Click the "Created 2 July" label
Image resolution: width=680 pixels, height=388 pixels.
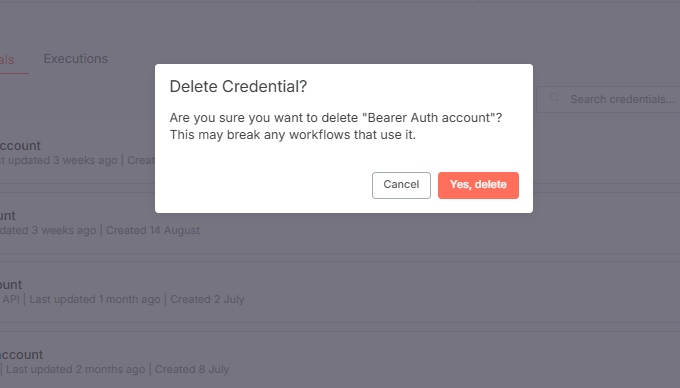(x=207, y=300)
